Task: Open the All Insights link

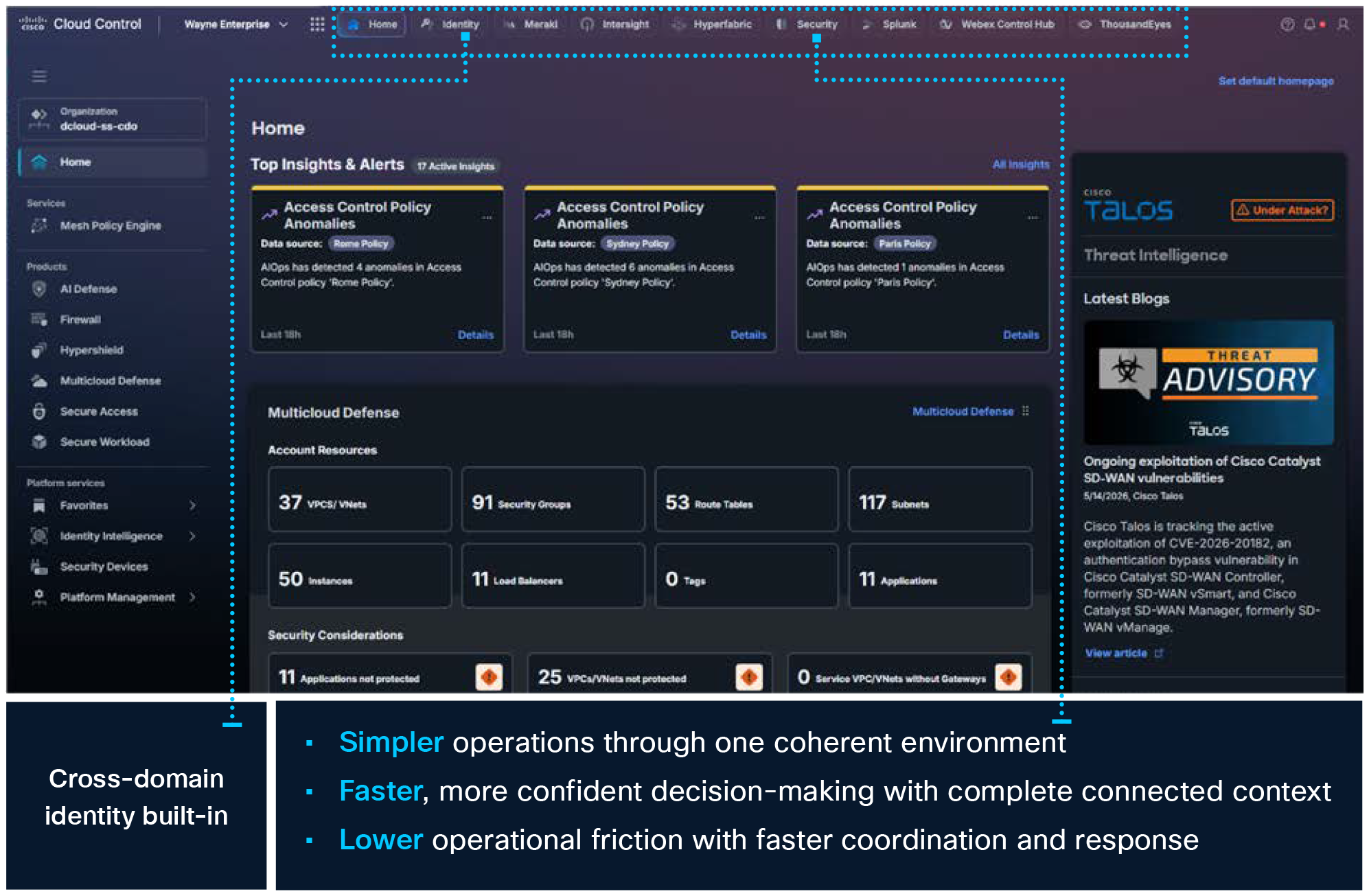Action: coord(1021,165)
